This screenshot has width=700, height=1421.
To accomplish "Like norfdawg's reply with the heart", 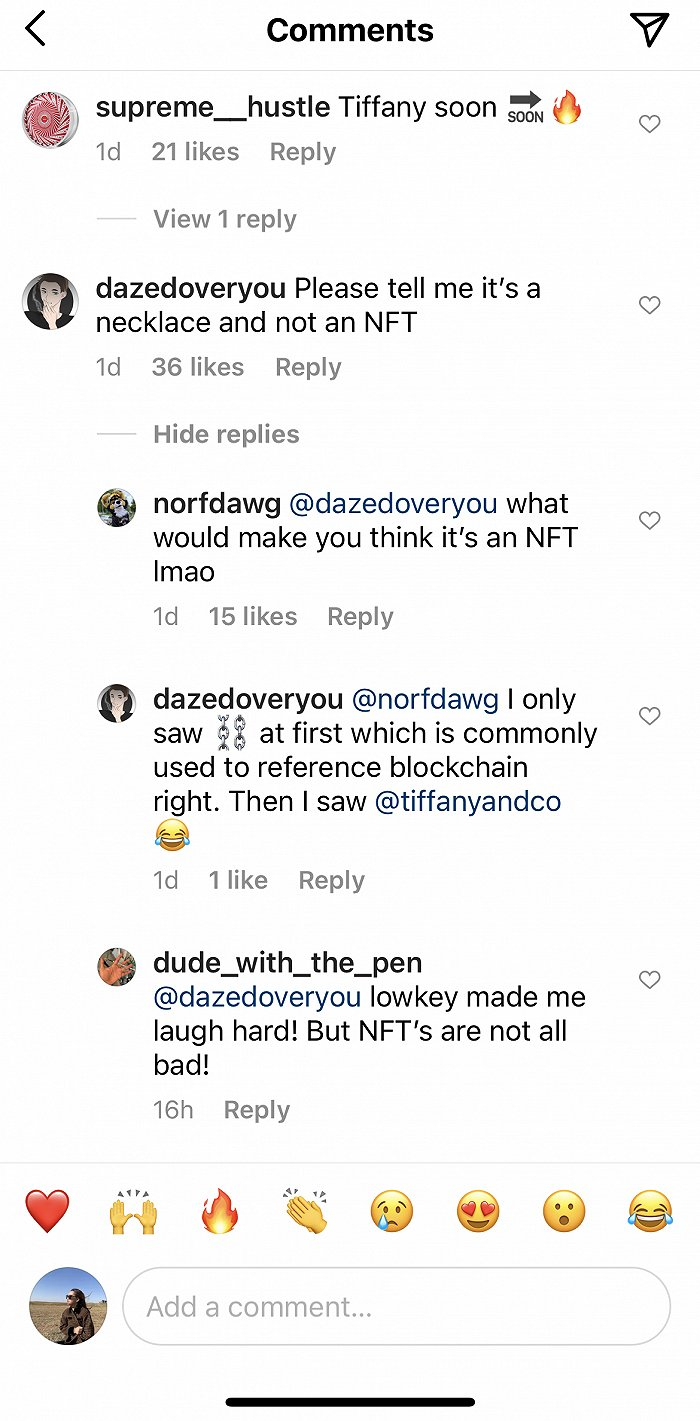I will tap(650, 520).
